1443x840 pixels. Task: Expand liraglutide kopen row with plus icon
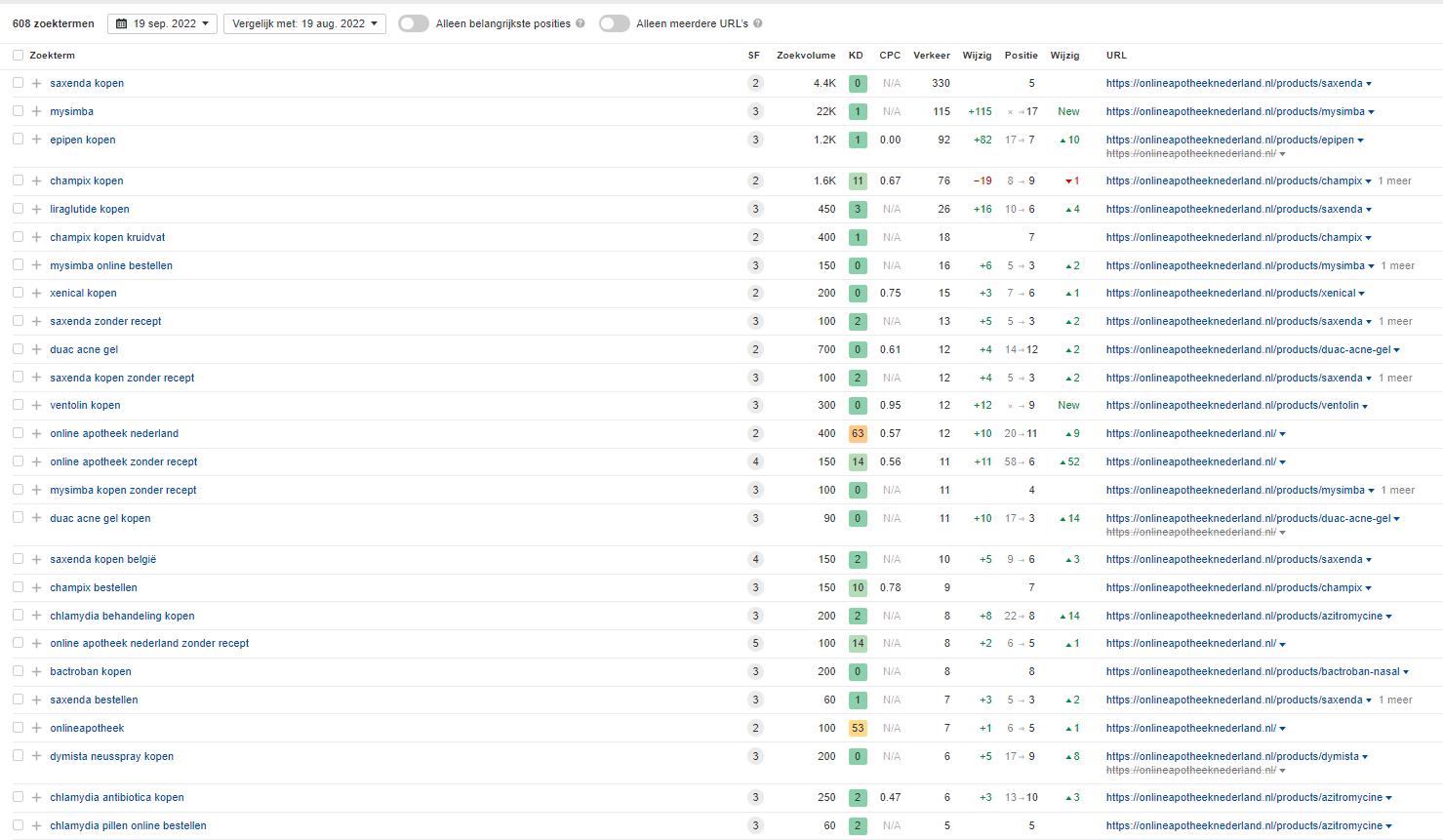click(37, 210)
